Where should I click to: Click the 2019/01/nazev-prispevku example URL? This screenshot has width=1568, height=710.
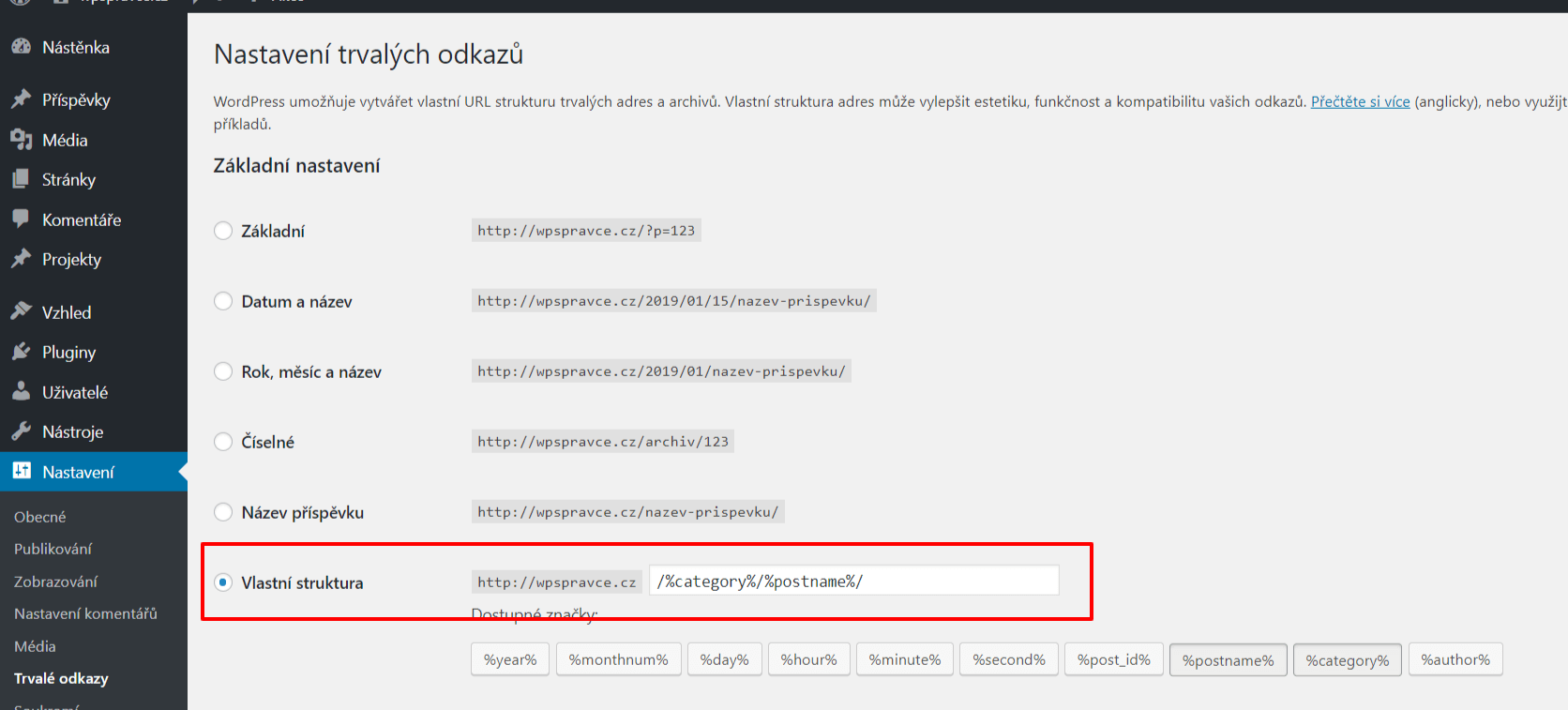pyautogui.click(x=661, y=371)
